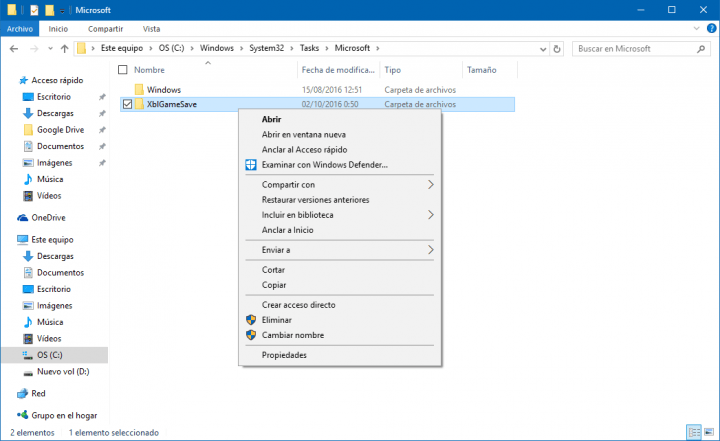The height and width of the screenshot is (441, 720).
Task: Sort by the Nombre column header
Action: tap(149, 70)
